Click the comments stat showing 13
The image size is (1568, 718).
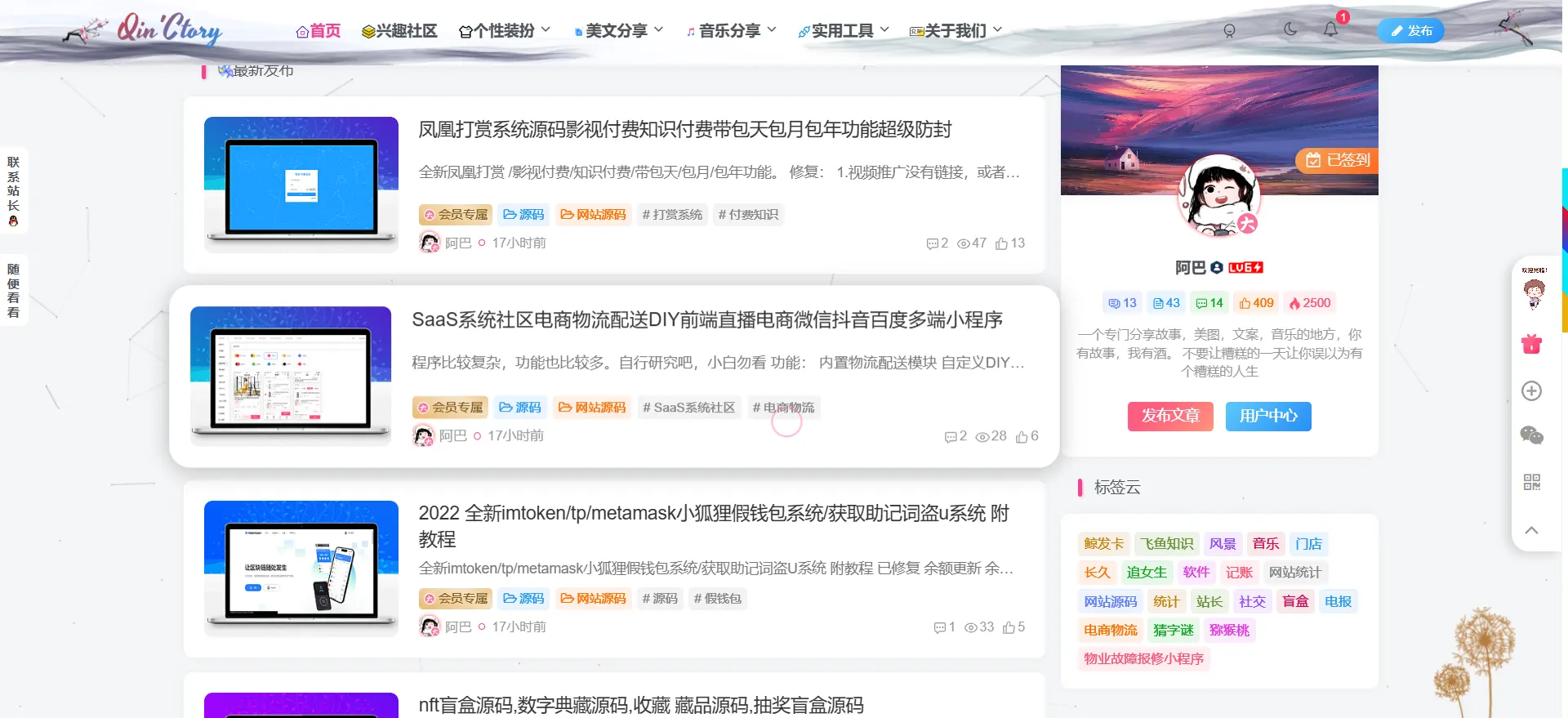(x=1122, y=303)
